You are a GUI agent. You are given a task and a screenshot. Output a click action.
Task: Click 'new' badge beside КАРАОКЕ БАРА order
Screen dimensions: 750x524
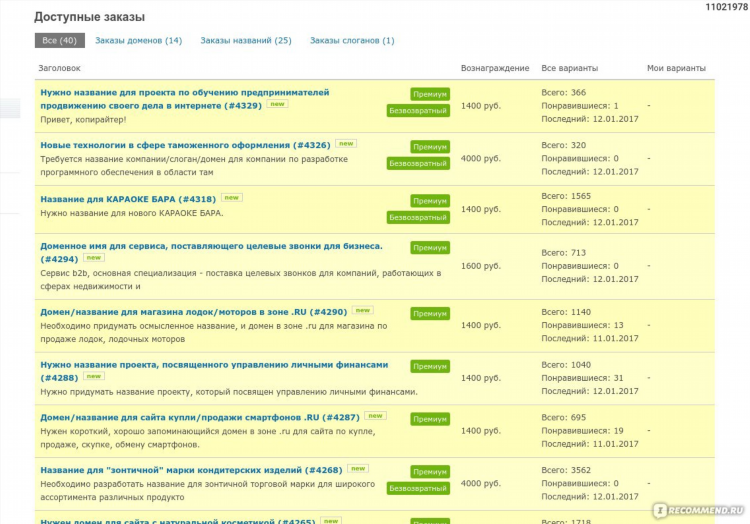[232, 197]
